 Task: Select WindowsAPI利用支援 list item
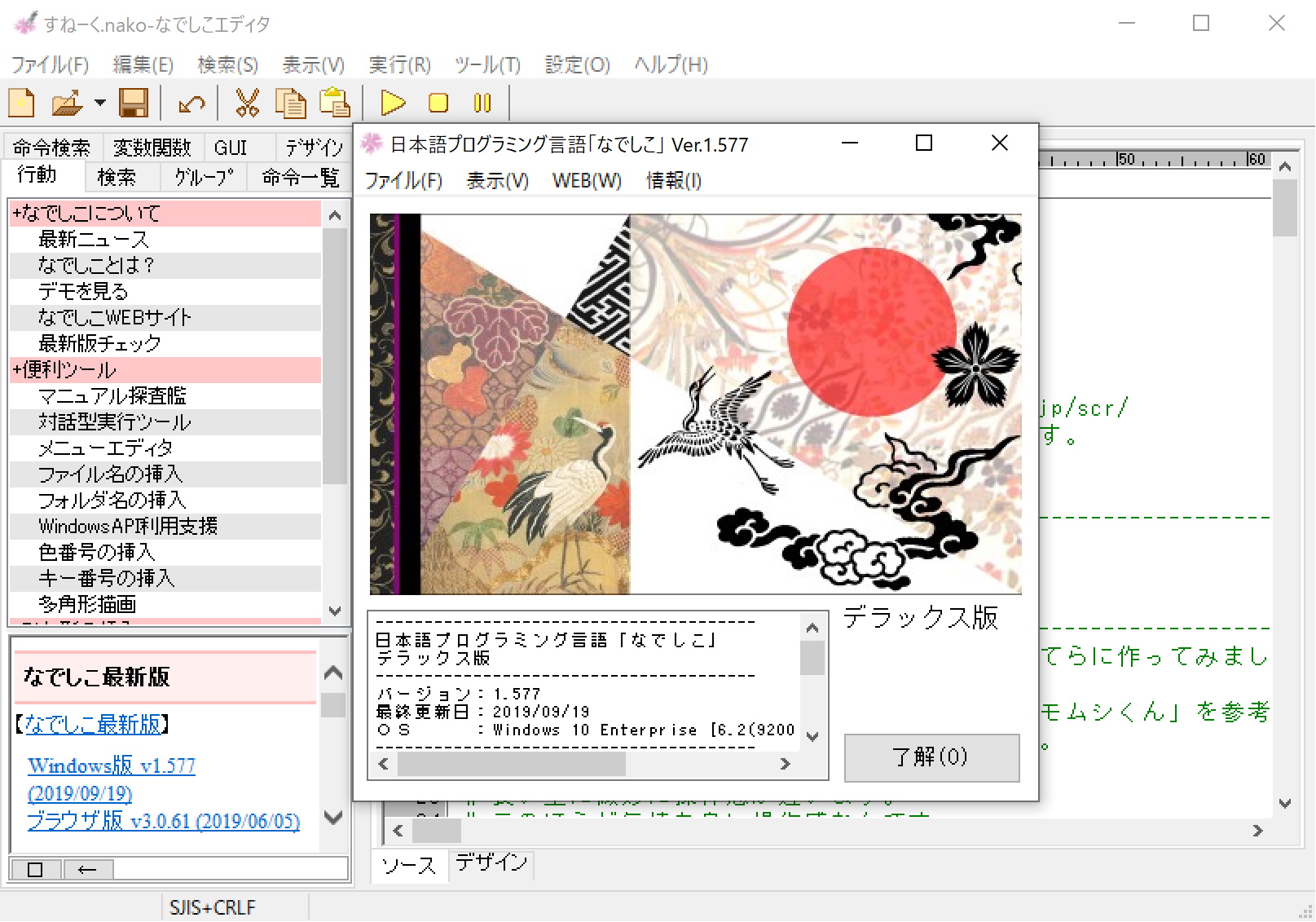165,526
